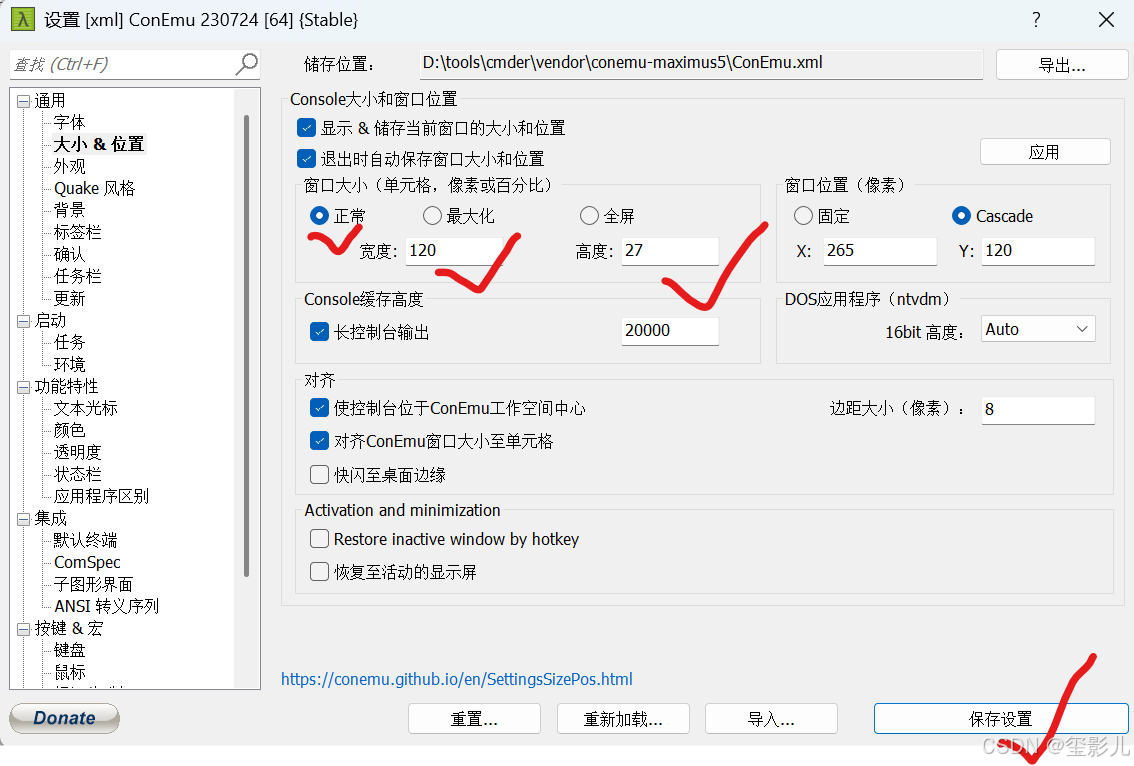Collapse the 按键 & 宏 tree node
This screenshot has height=766, width=1134.
(x=24, y=629)
